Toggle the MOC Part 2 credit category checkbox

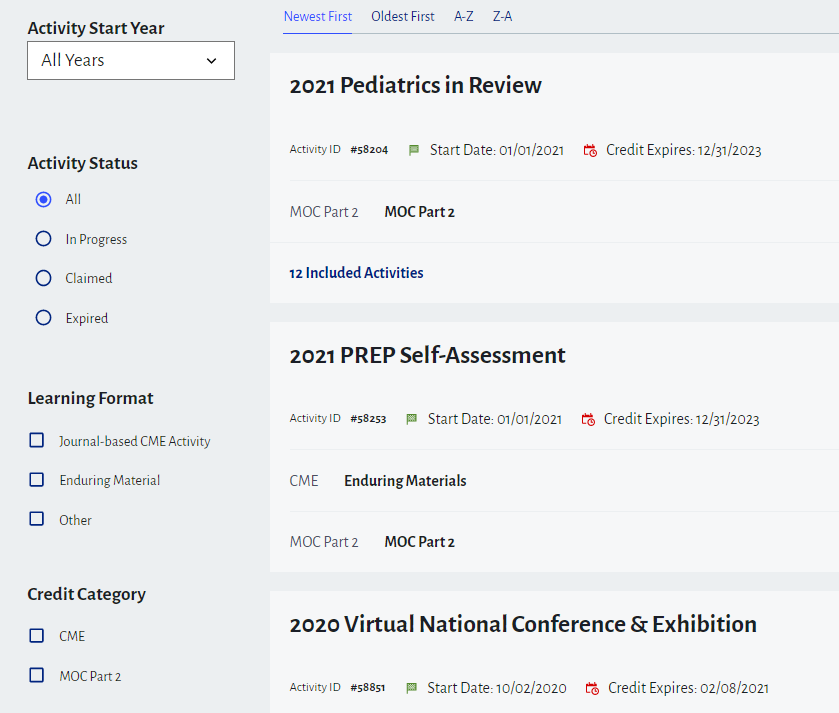coord(37,675)
